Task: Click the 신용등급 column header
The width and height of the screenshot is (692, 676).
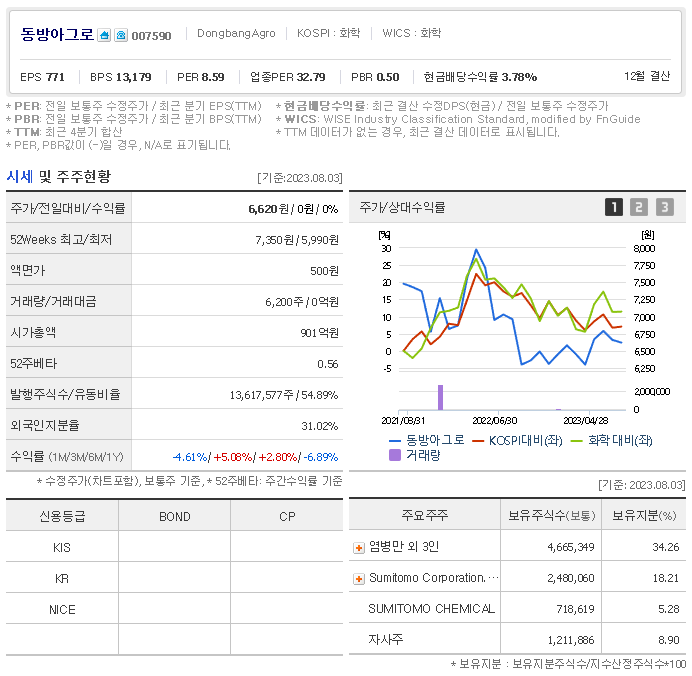Action: (62, 517)
